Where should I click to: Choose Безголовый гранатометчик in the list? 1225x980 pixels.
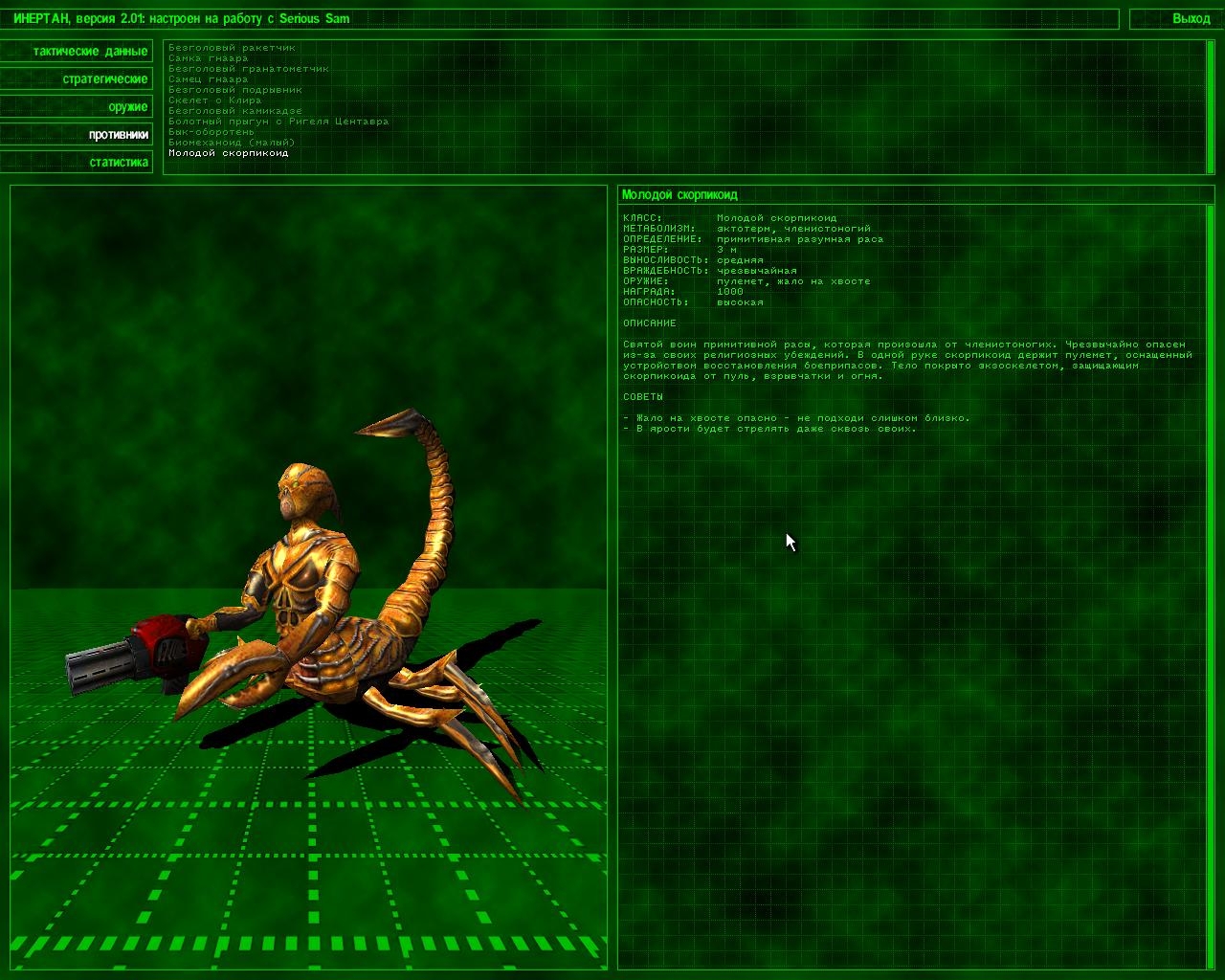pyautogui.click(x=249, y=68)
